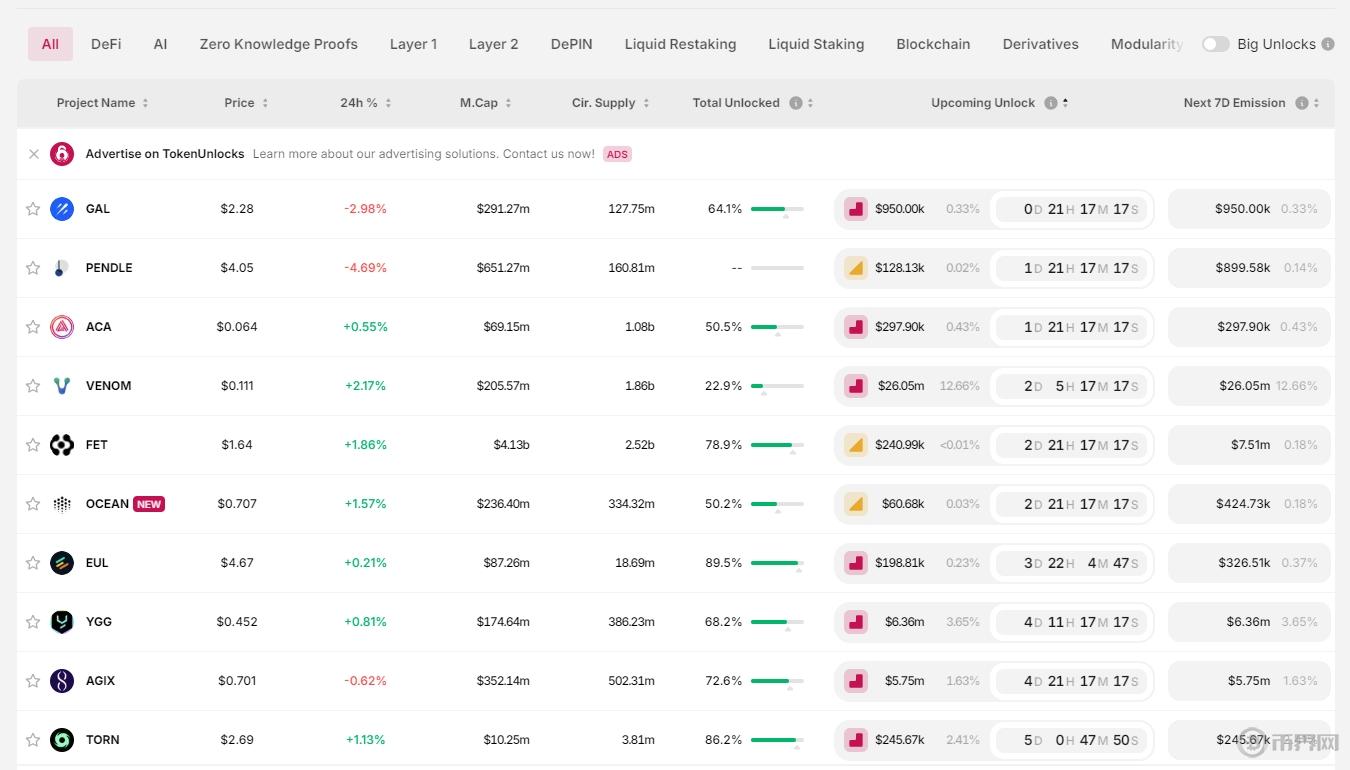Filter by Zero Knowledge Proofs
1350x770 pixels.
point(278,44)
